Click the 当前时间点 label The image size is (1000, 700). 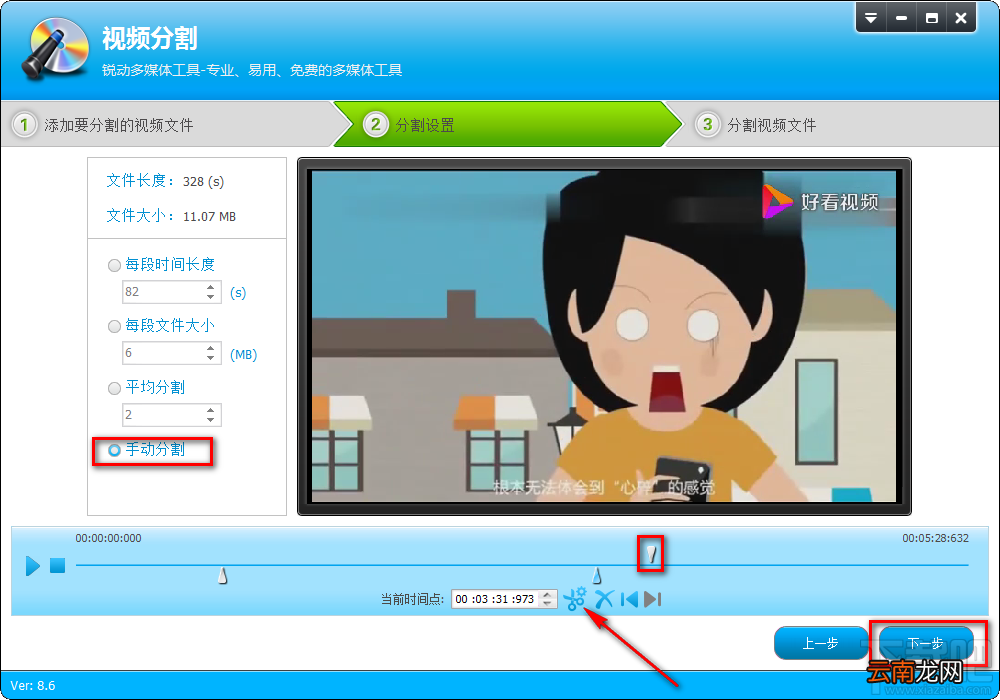[x=413, y=599]
